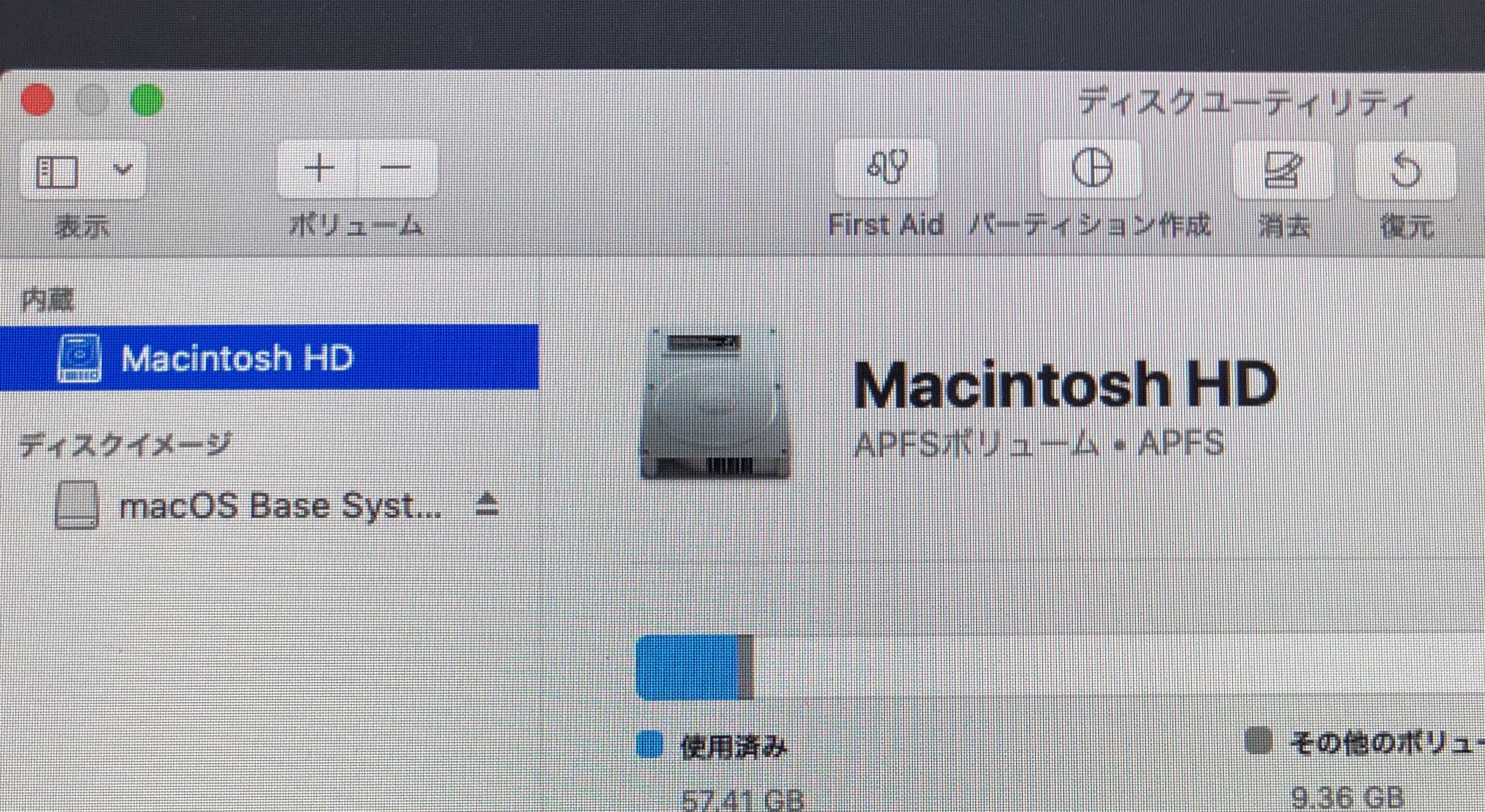The height and width of the screenshot is (812, 1485).
Task: Click the restore (復元) arrow icon
Action: coord(1405,169)
